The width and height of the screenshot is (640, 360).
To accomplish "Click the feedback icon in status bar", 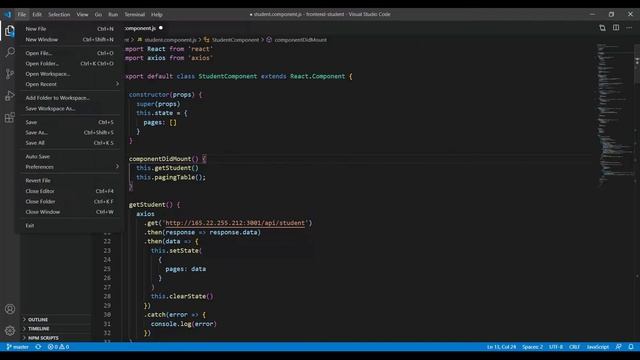I will point(618,347).
